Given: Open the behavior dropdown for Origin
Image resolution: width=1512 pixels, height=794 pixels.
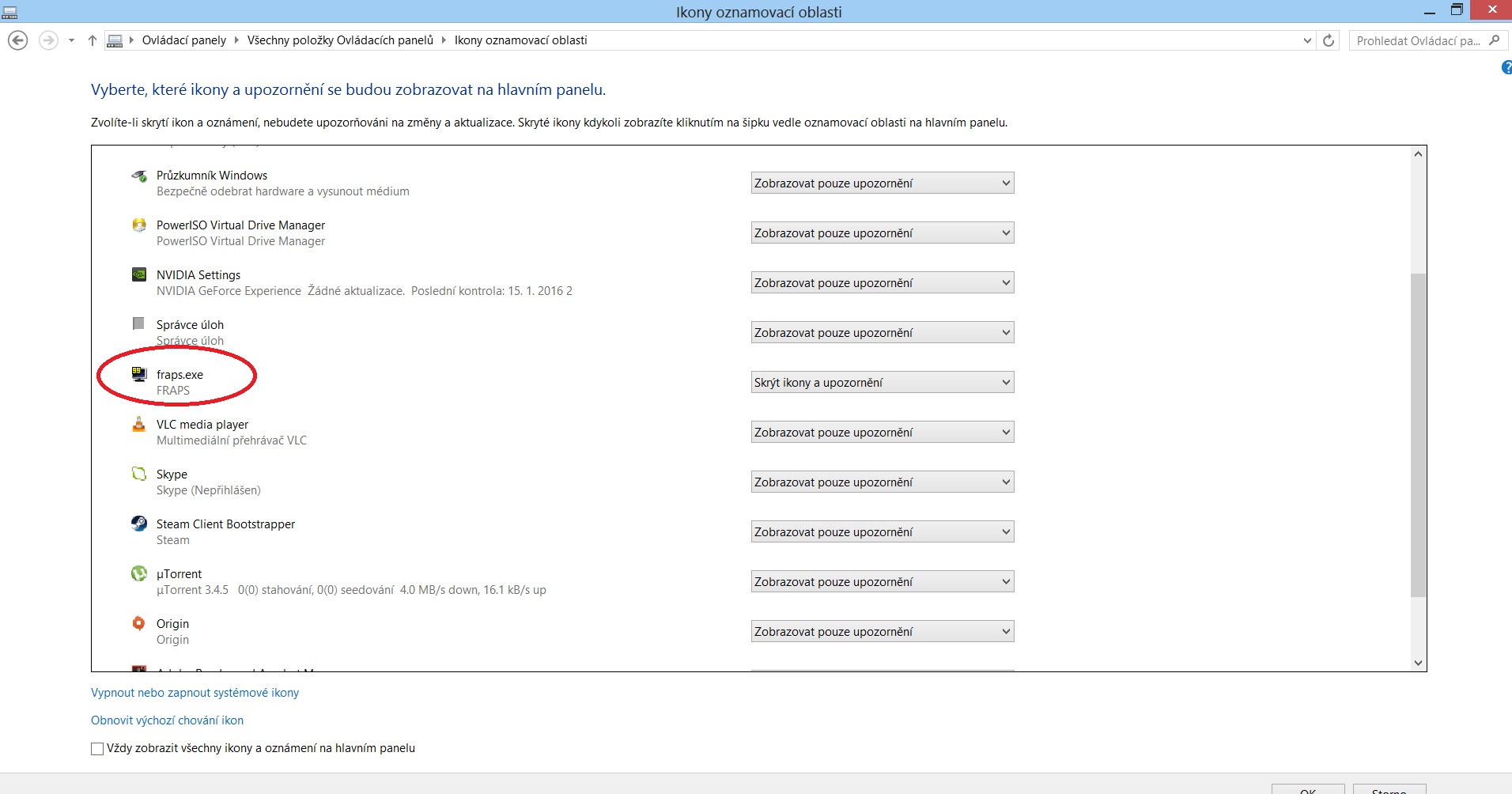Looking at the screenshot, I should [x=883, y=632].
